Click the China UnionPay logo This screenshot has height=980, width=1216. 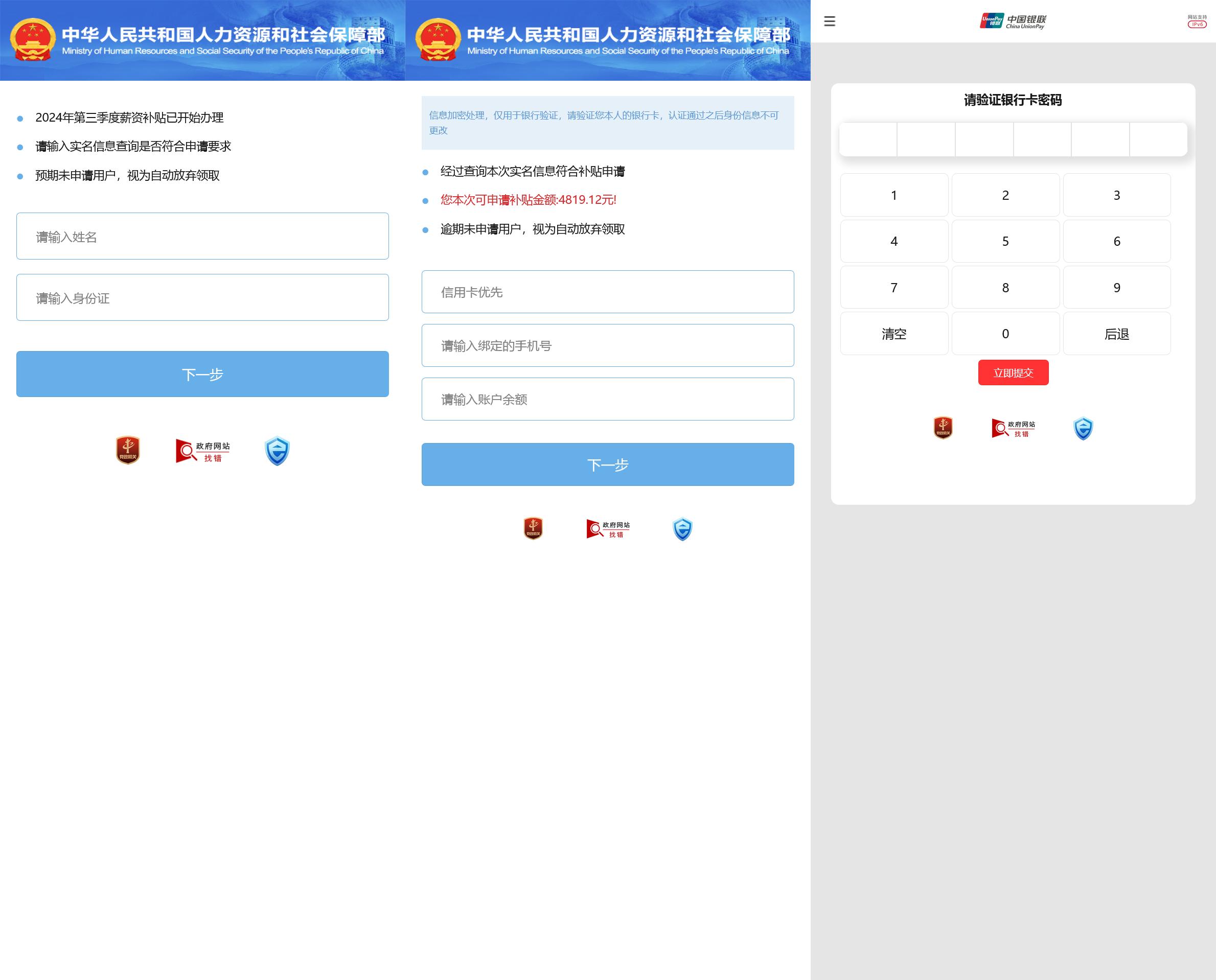[1013, 21]
